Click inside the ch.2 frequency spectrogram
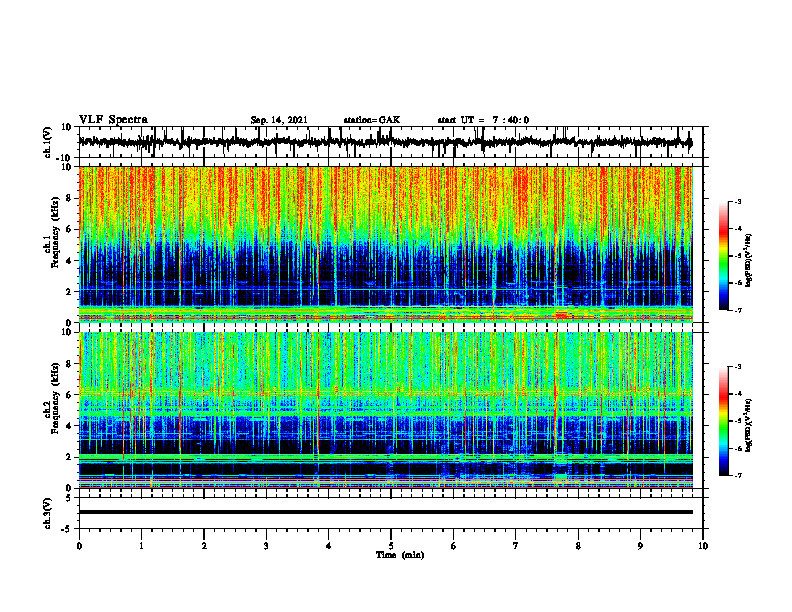Viewport: 792px width, 612px height. [386, 410]
